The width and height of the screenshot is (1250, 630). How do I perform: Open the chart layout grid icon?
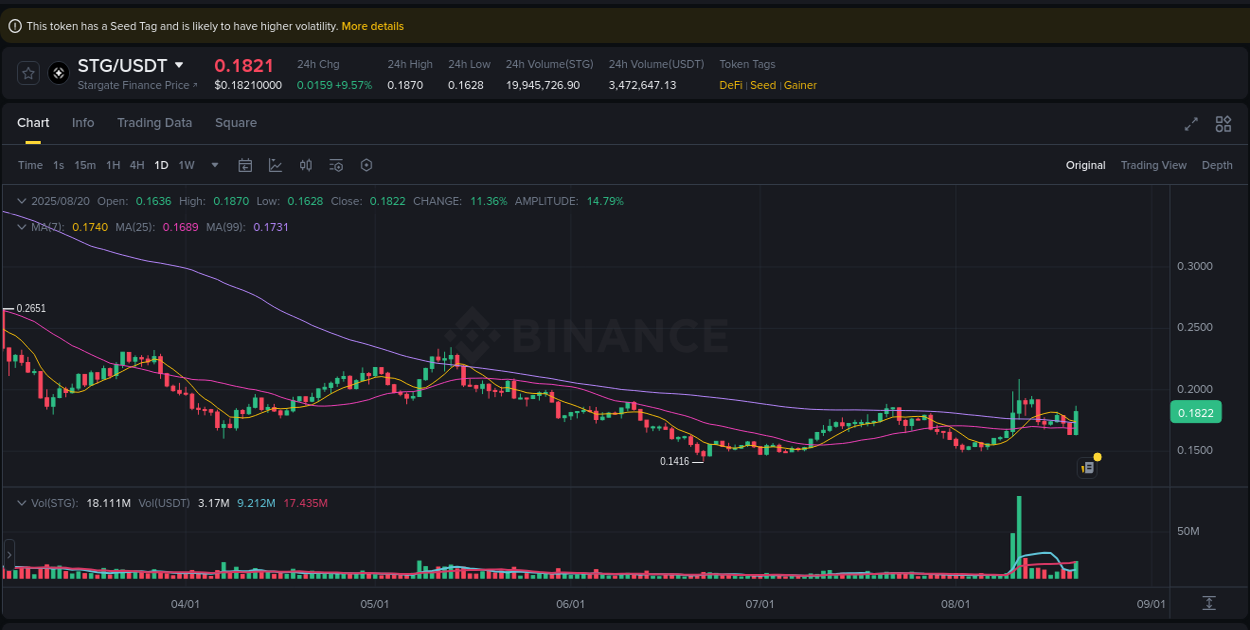pos(1223,124)
